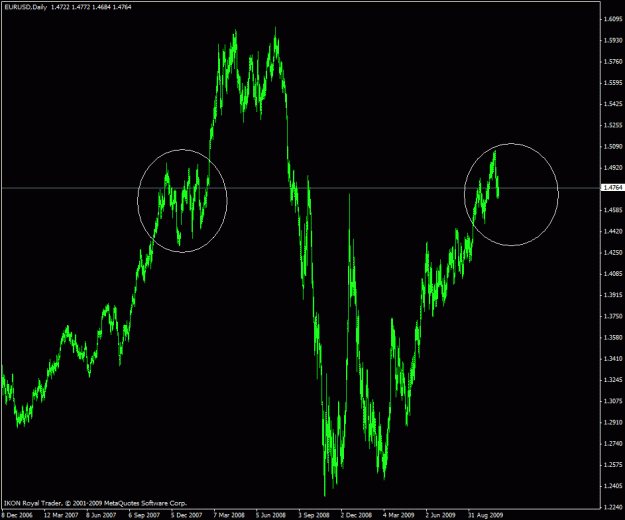Click the 1.5930 price axis label
Screen dimensions: 625x520
point(613,40)
